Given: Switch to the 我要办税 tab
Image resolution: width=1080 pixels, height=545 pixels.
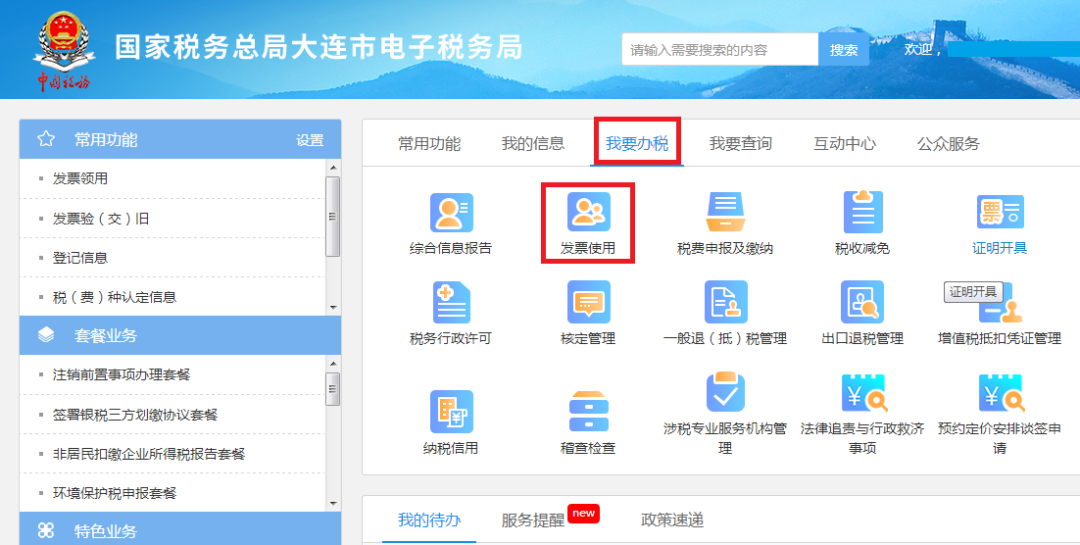Looking at the screenshot, I should click(637, 143).
